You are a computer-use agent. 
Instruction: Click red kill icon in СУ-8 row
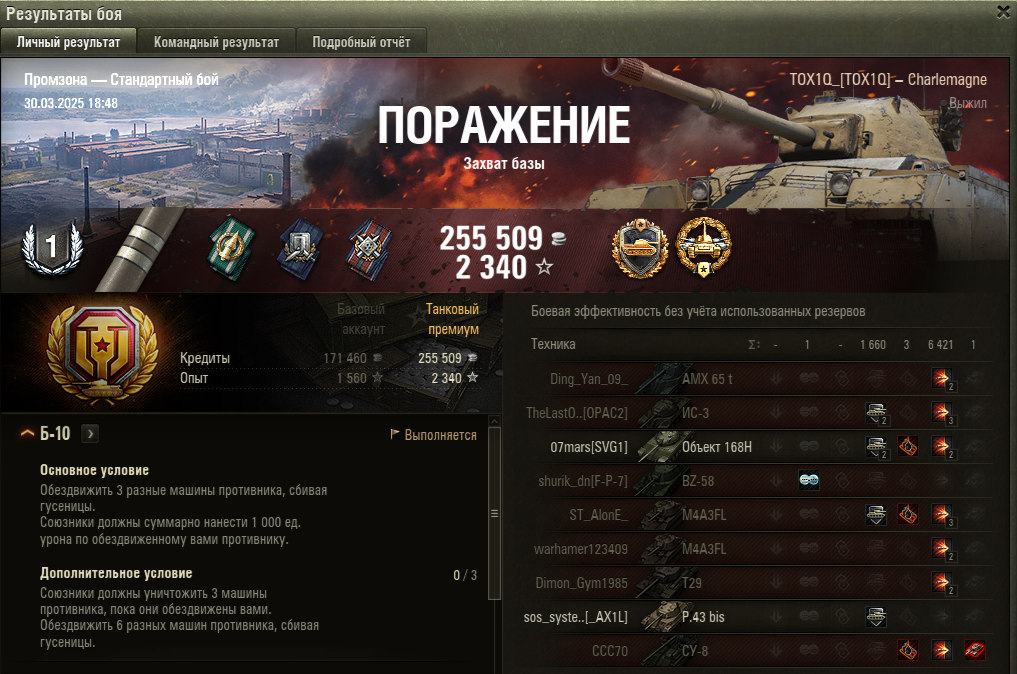click(x=974, y=650)
